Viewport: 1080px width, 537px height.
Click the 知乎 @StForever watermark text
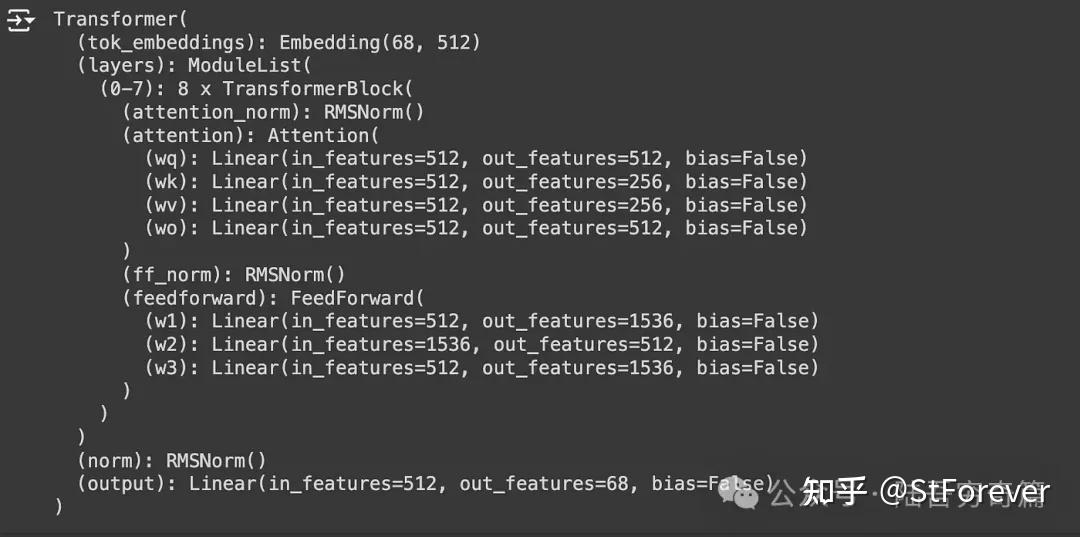tap(927, 491)
